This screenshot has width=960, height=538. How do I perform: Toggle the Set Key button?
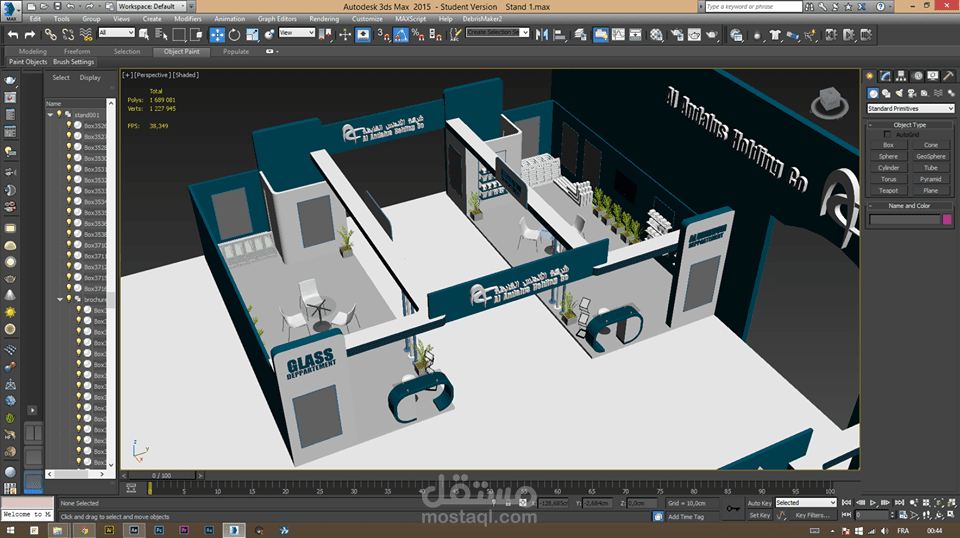coord(759,515)
